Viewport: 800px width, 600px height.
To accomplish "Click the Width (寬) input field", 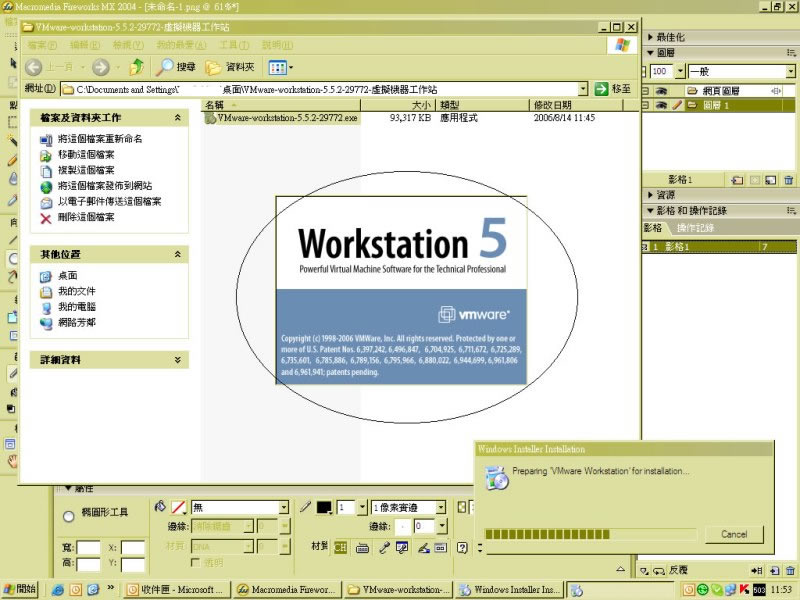I will (x=88, y=547).
